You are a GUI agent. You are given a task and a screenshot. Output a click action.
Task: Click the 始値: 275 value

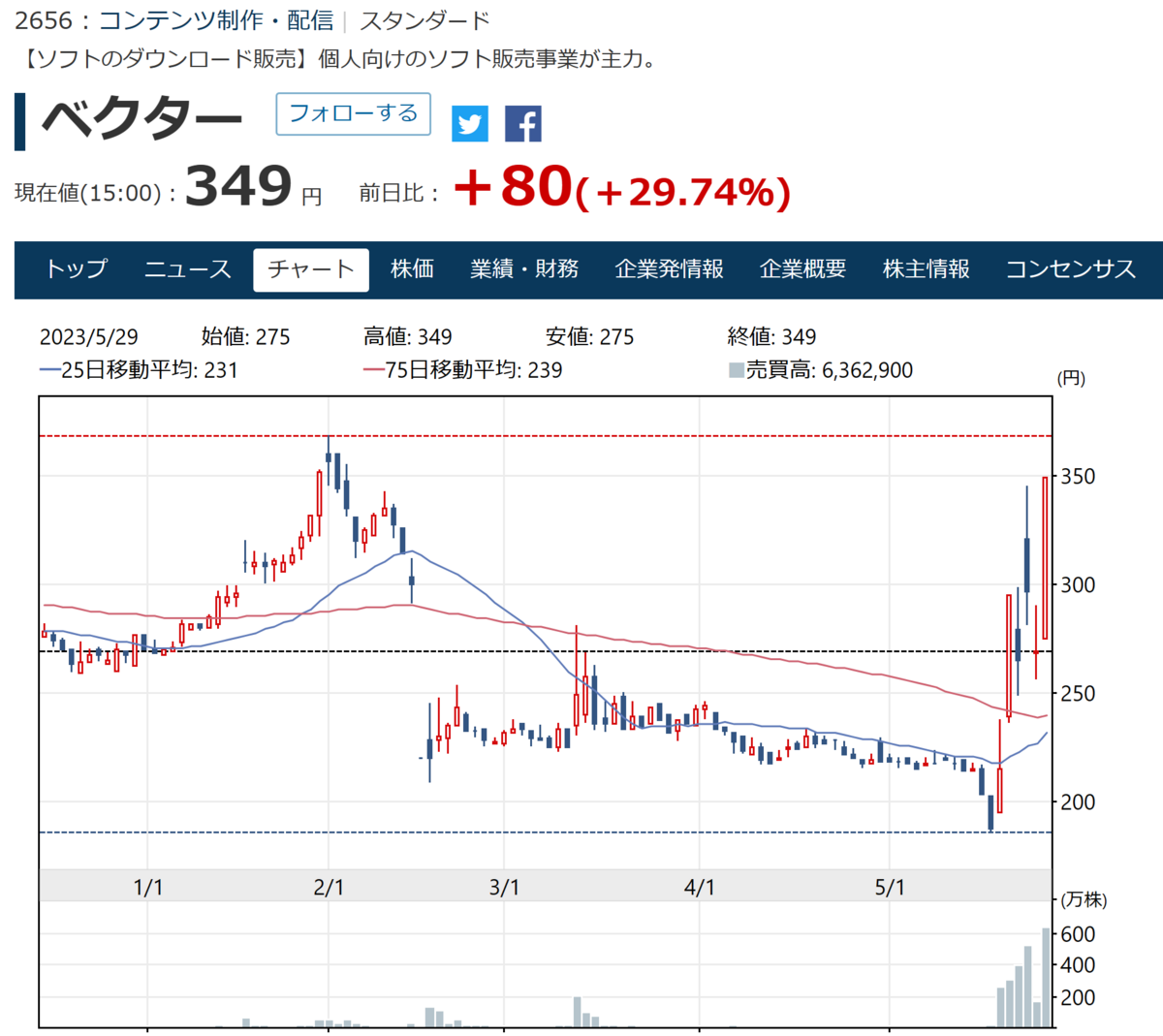pyautogui.click(x=246, y=337)
